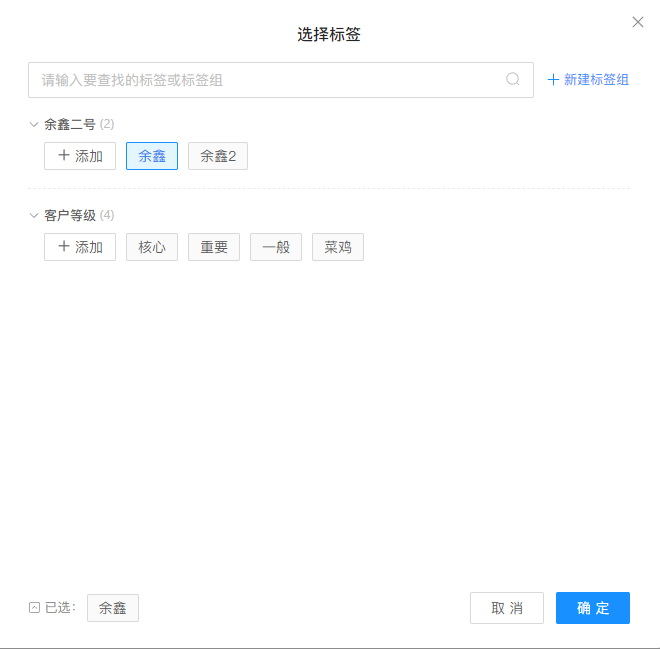The image size is (660, 649).
Task: Click 添加 button in 客户等级 group
Action: (80, 247)
